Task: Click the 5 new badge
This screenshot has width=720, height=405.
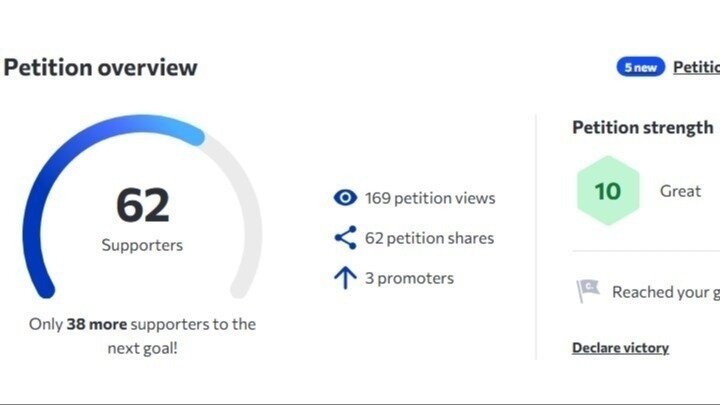Action: click(x=641, y=67)
